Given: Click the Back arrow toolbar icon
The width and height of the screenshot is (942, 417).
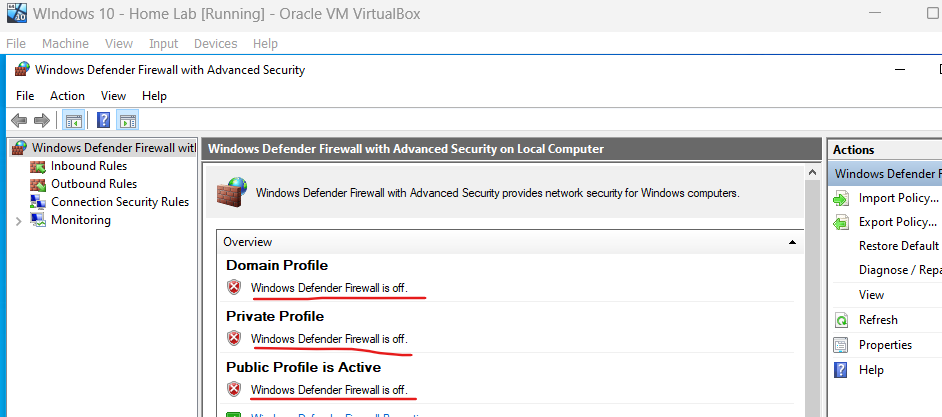Looking at the screenshot, I should (19, 121).
